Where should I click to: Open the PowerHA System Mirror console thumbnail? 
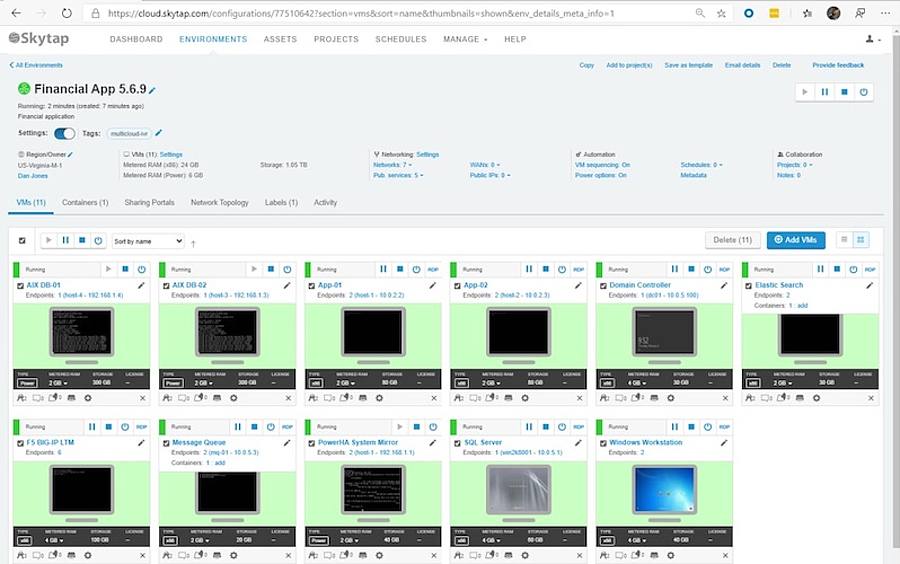pos(373,489)
